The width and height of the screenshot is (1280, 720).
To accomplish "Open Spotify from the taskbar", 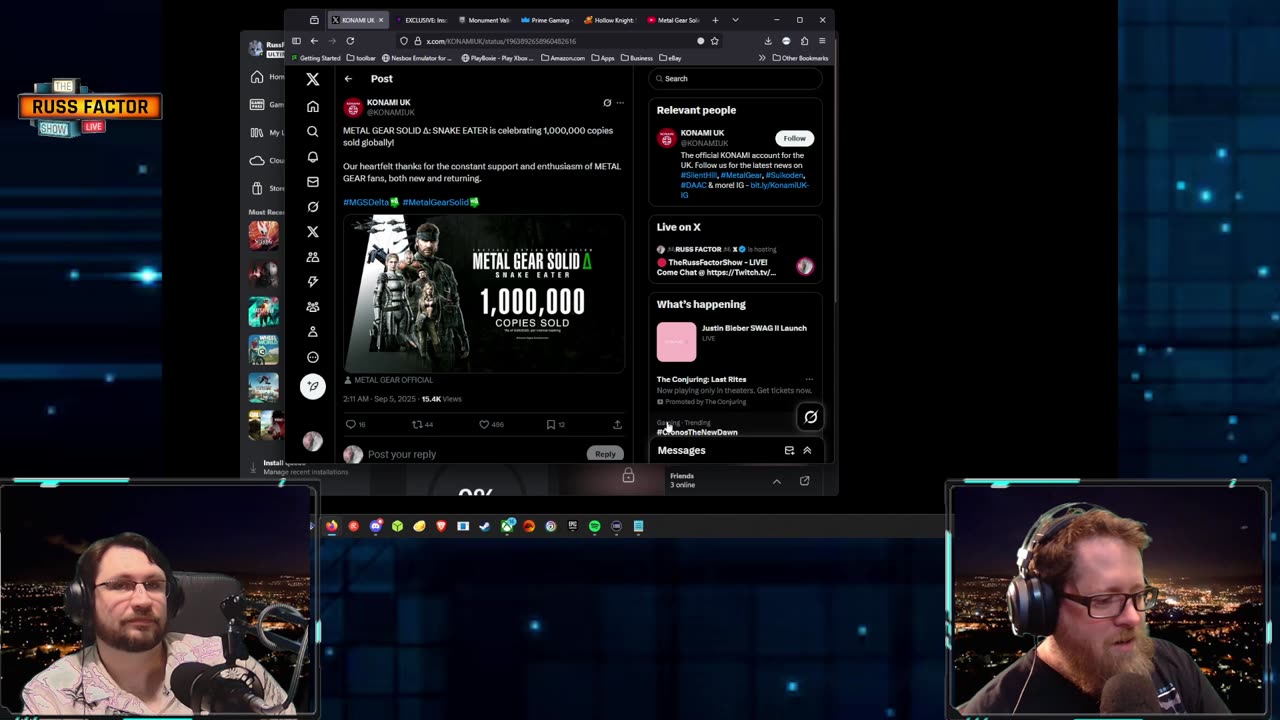I will tap(594, 526).
